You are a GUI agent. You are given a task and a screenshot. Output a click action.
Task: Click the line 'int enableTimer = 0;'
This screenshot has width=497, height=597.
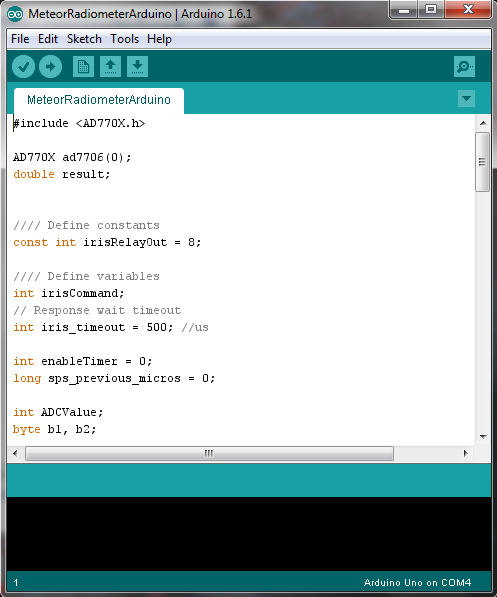click(83, 361)
